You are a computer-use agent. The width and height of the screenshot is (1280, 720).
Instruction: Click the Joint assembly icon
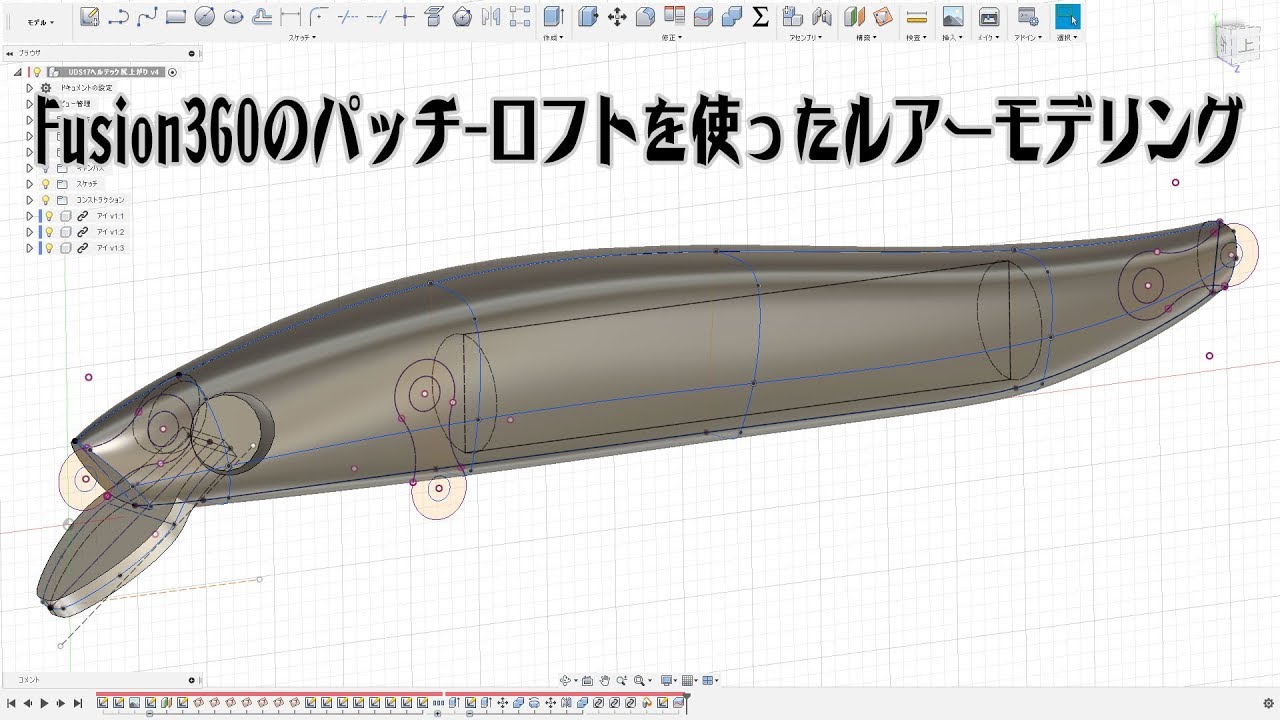click(822, 16)
